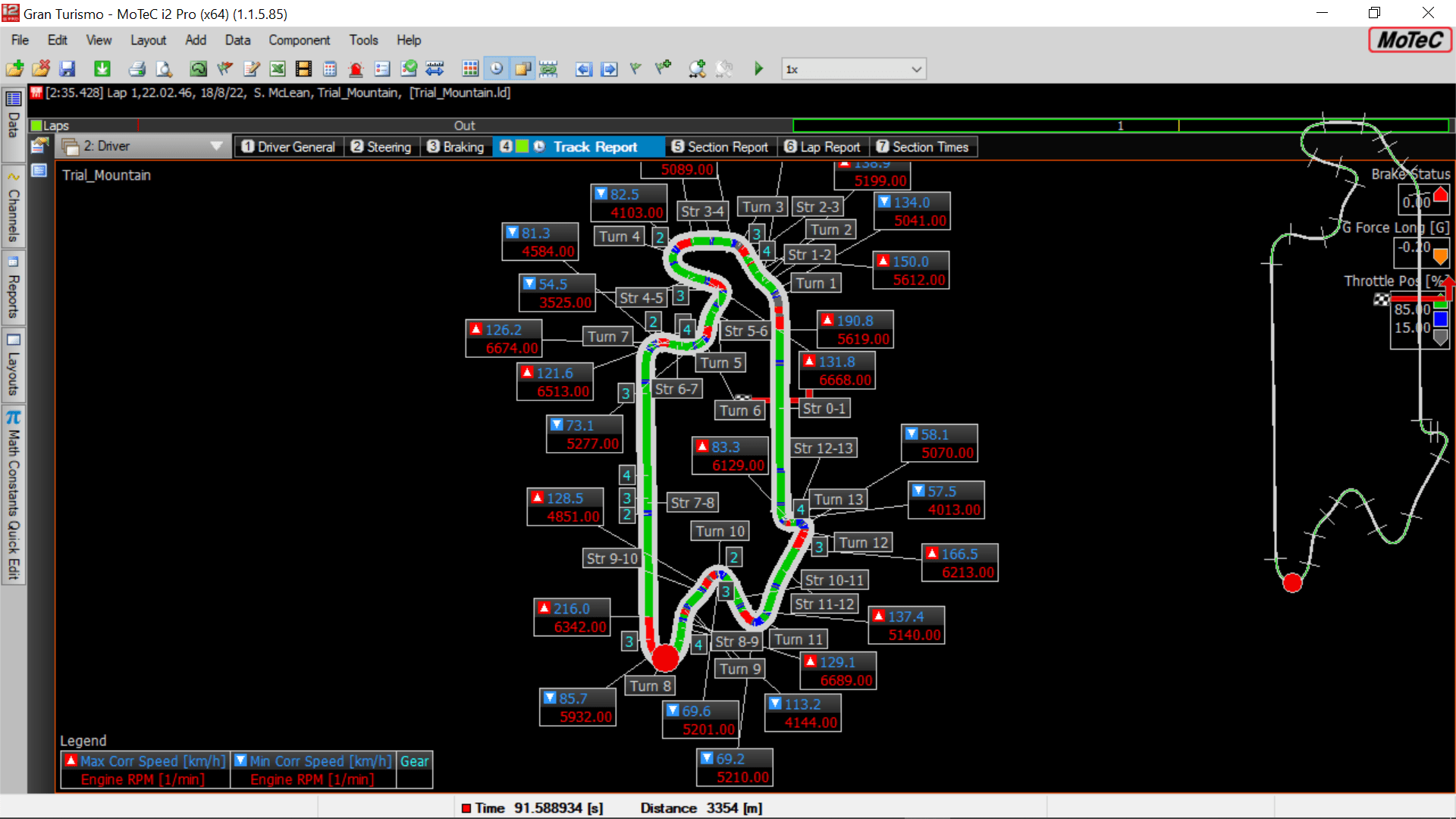Click the Str 7-8 section label
The width and height of the screenshot is (1456, 819).
[692, 502]
